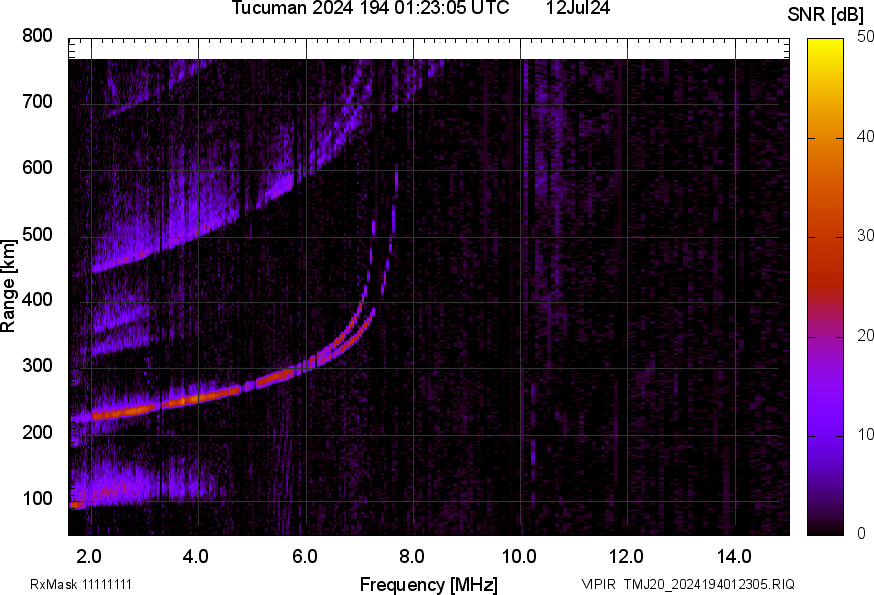Viewport: 874px width, 595px height.
Task: Click the '600' range axis tick label
Action: (37, 168)
